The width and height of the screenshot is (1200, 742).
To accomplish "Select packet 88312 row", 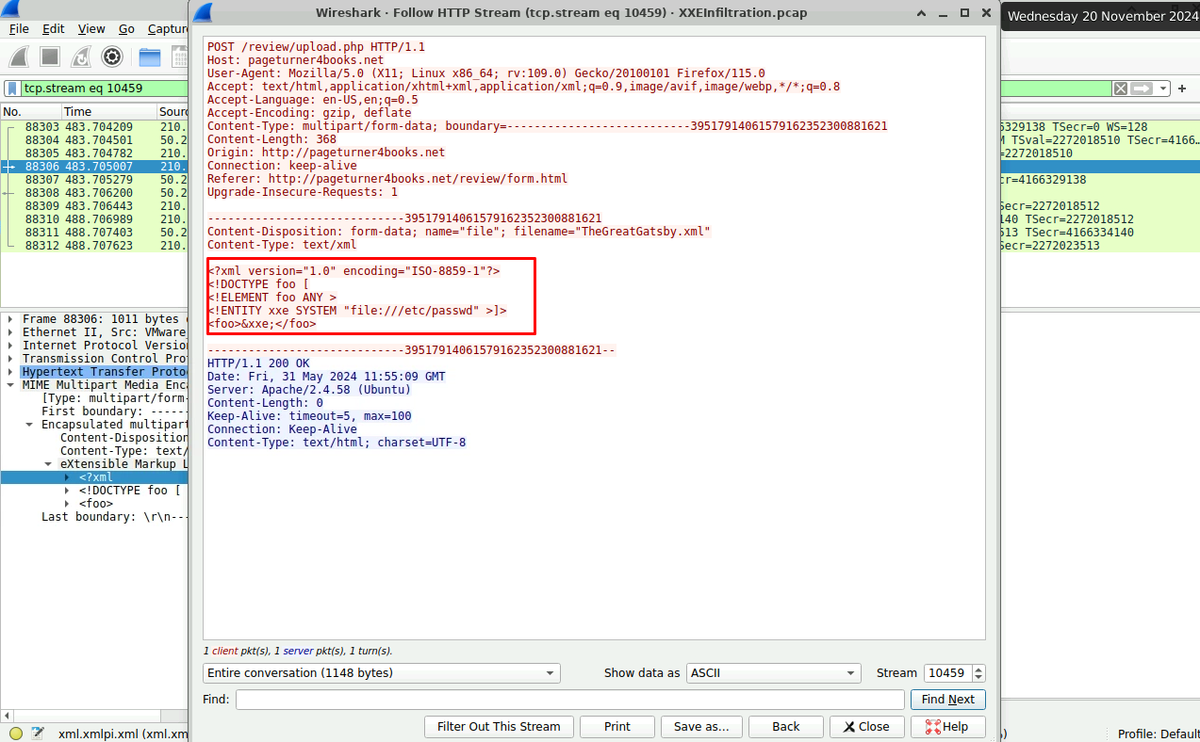I will pos(95,245).
